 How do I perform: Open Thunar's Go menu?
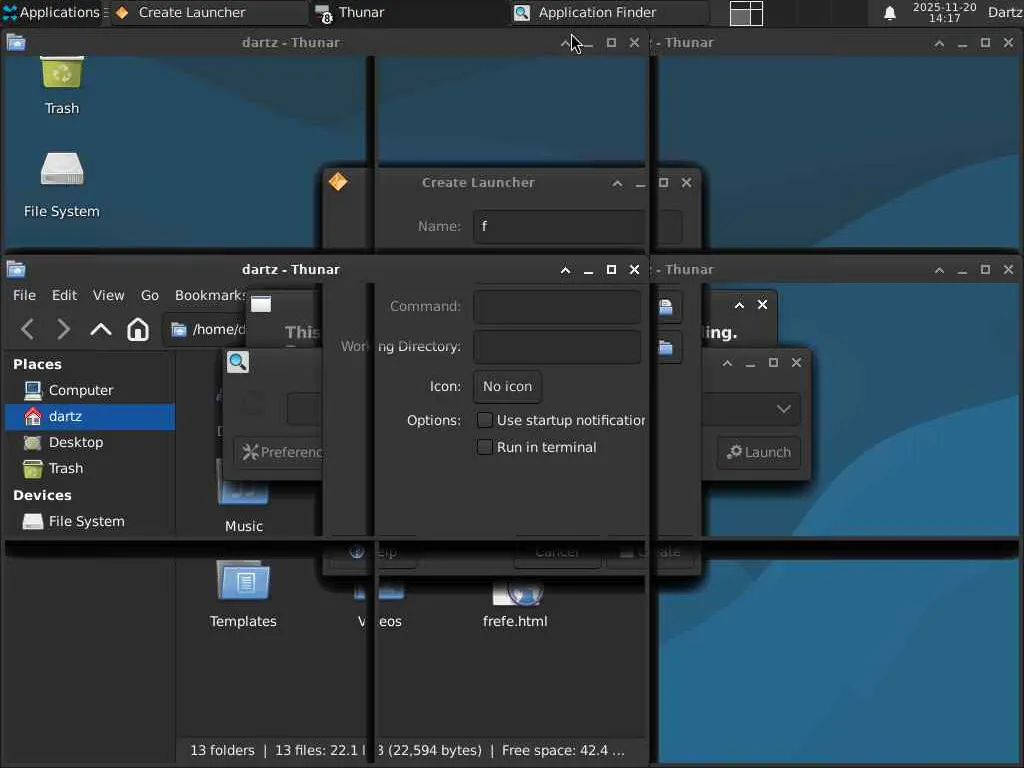(150, 295)
